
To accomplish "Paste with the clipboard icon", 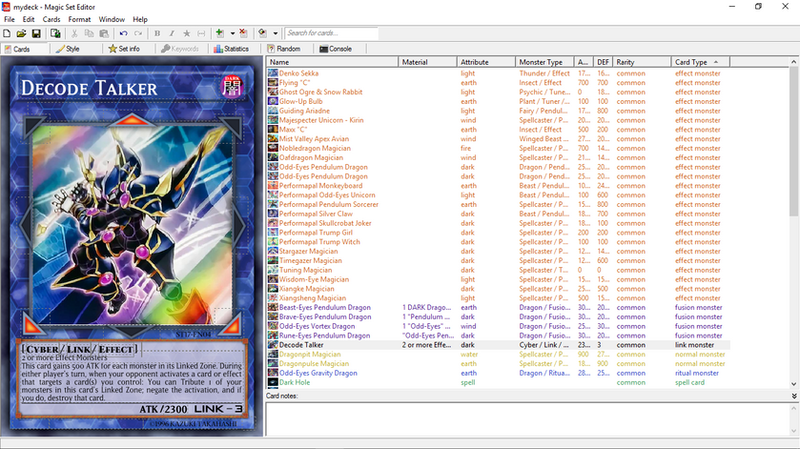I will [104, 34].
